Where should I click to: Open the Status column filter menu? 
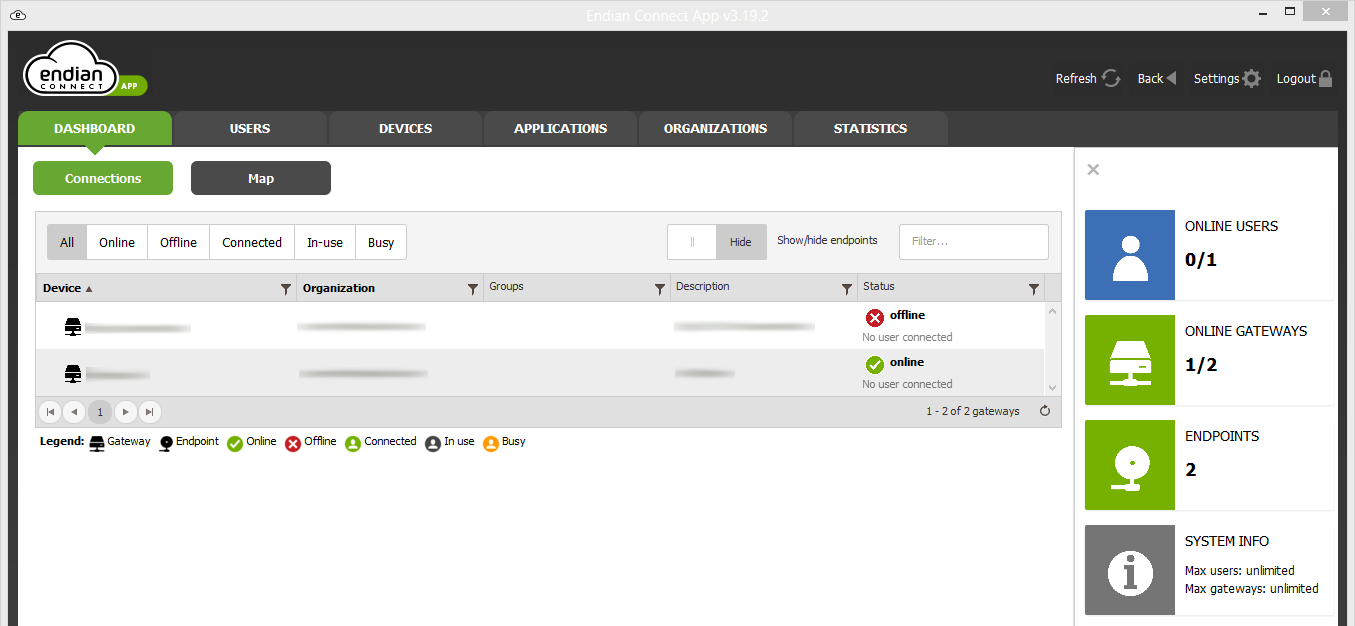coord(1034,289)
